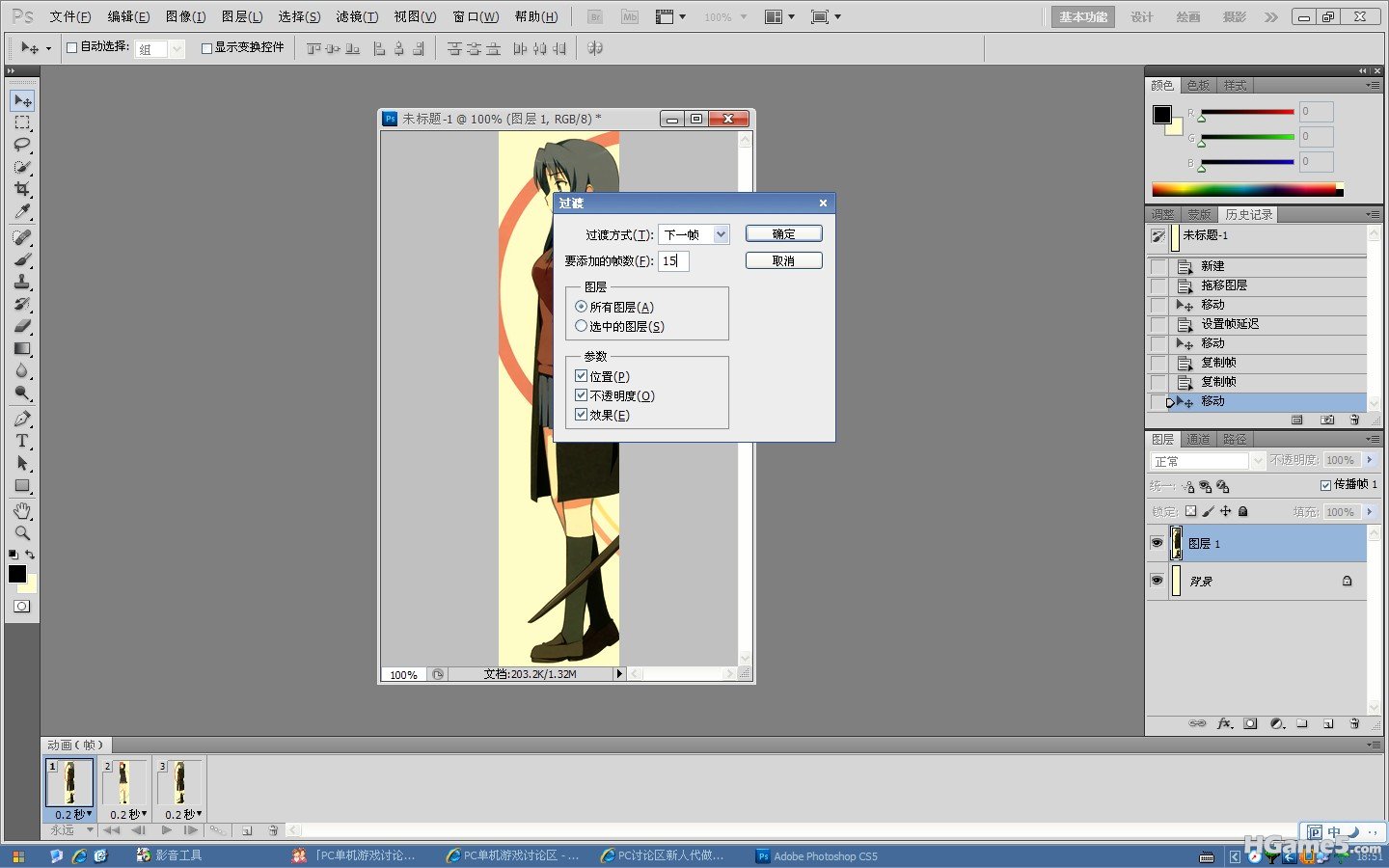The width and height of the screenshot is (1389, 868).
Task: Open the 滤镜(T) menu
Action: (x=357, y=16)
